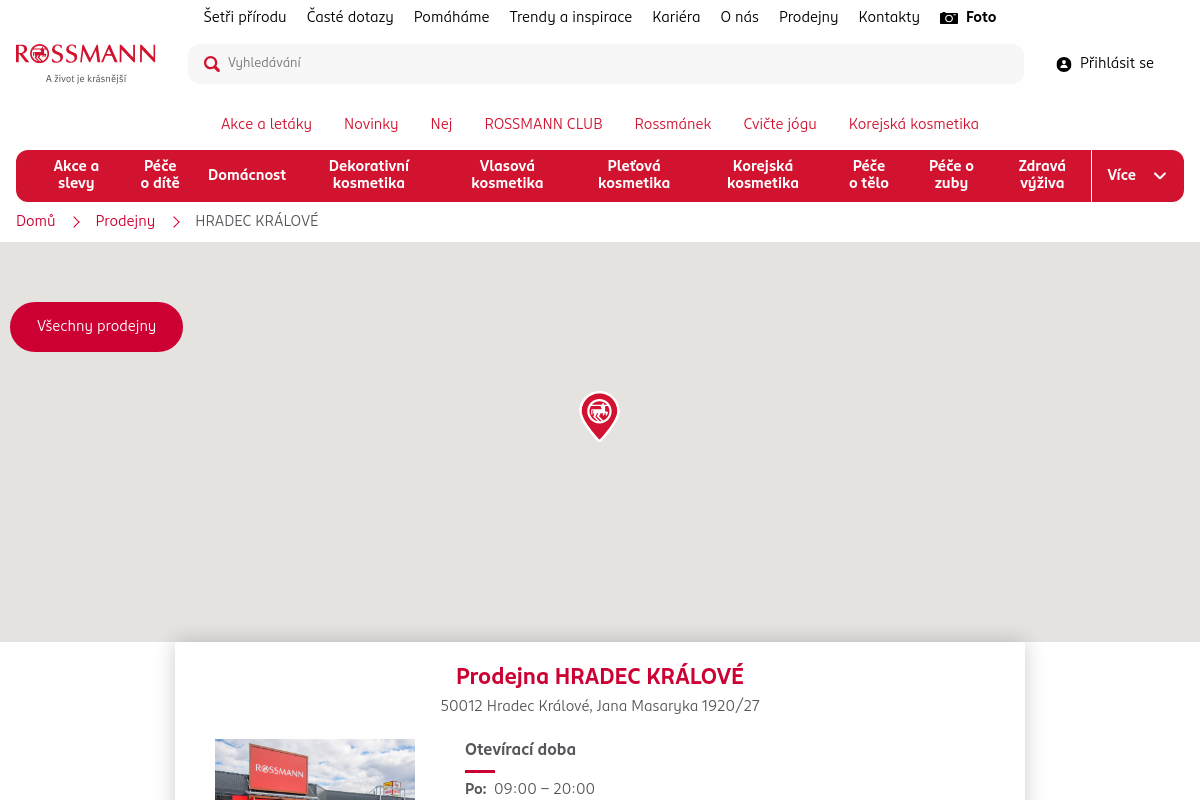
Task: Click the camera Foto icon
Action: click(x=949, y=18)
